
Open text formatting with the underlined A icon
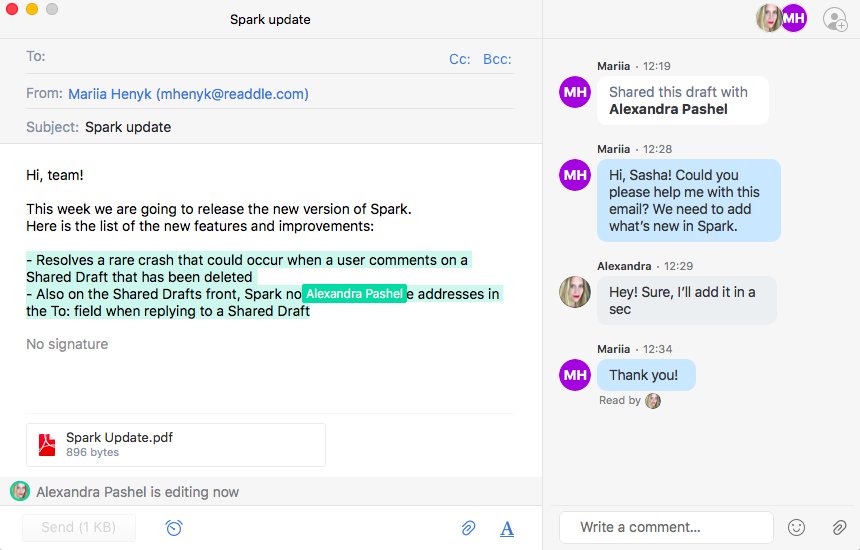(507, 528)
